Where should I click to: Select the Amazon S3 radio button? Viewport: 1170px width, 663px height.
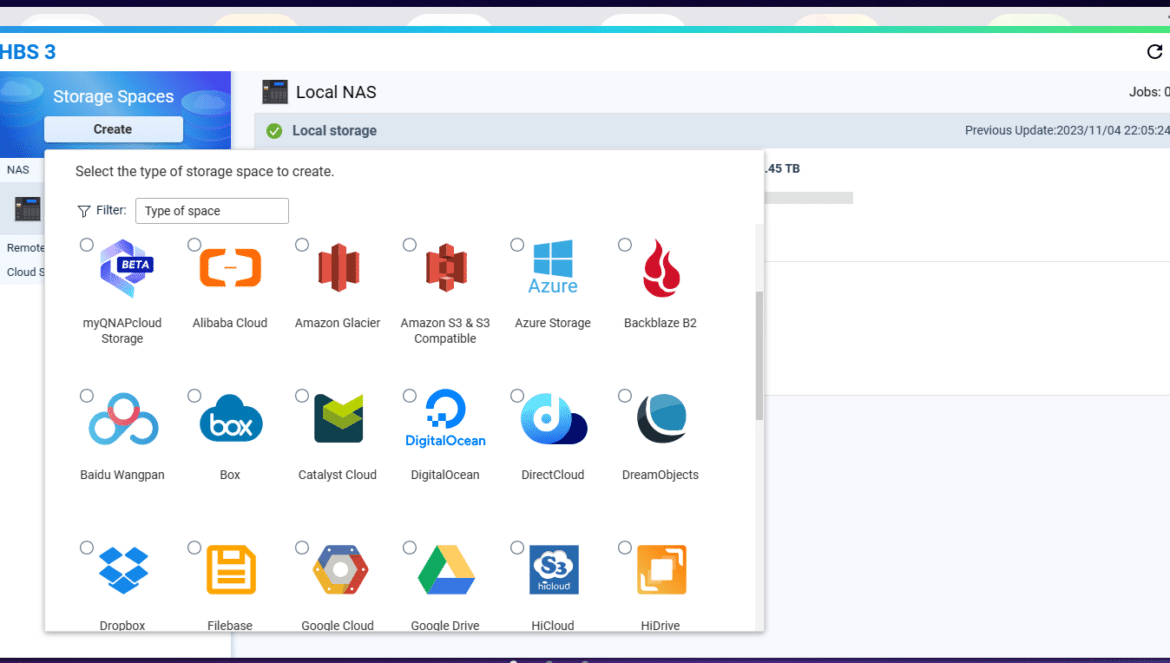coord(409,245)
